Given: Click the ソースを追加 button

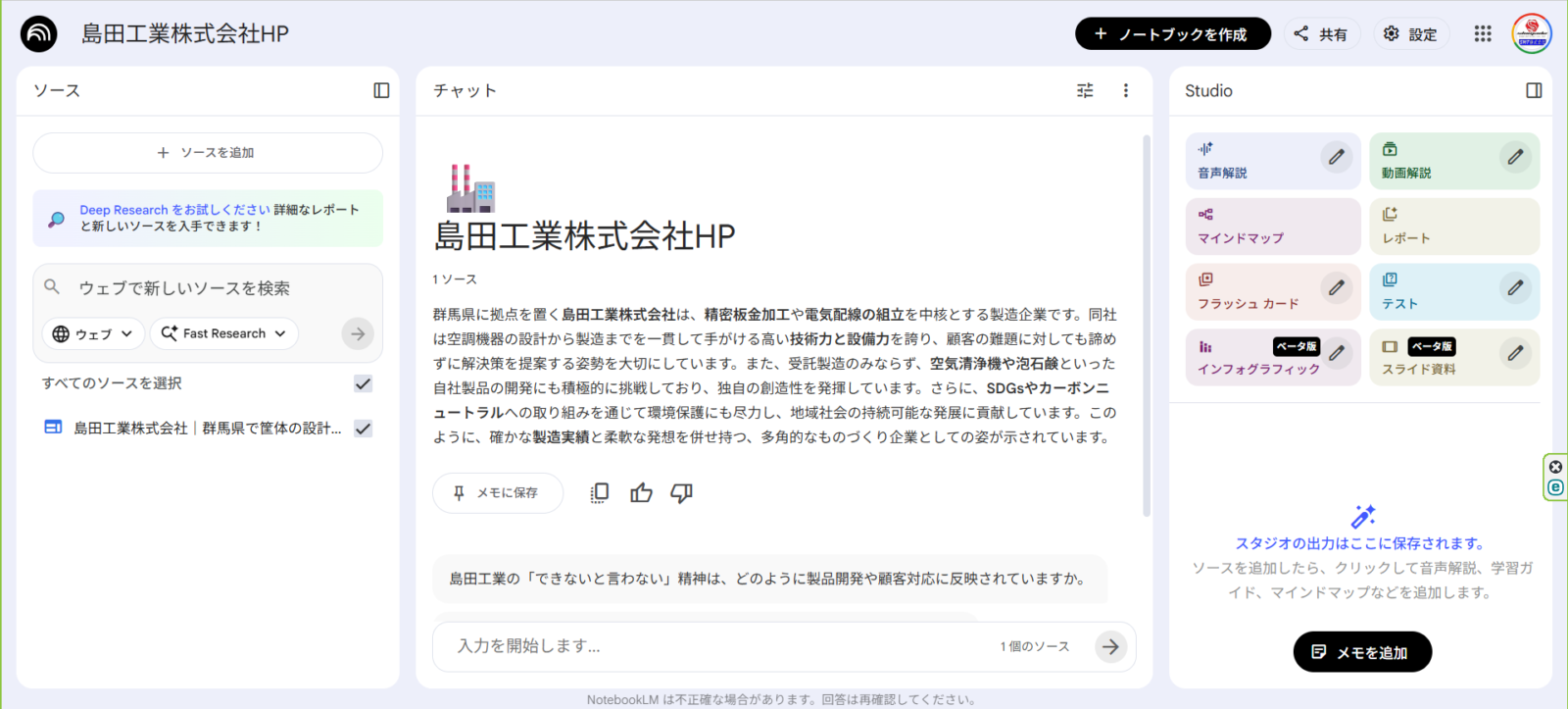Looking at the screenshot, I should point(208,153).
